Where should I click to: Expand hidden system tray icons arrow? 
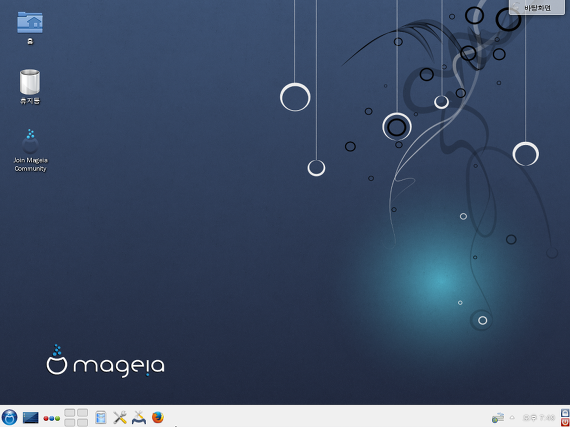click(x=512, y=418)
